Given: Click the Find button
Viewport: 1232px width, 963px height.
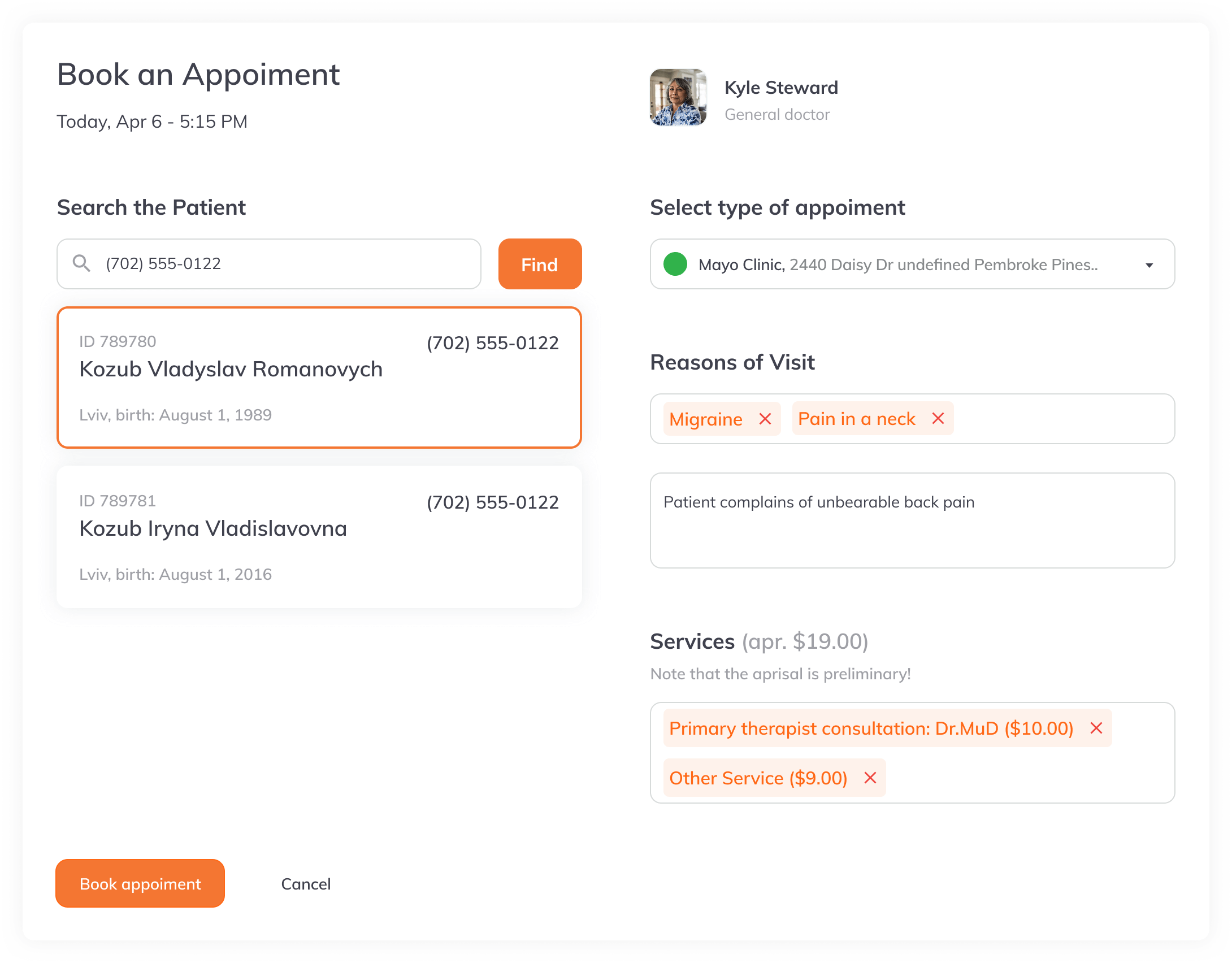Looking at the screenshot, I should (540, 264).
